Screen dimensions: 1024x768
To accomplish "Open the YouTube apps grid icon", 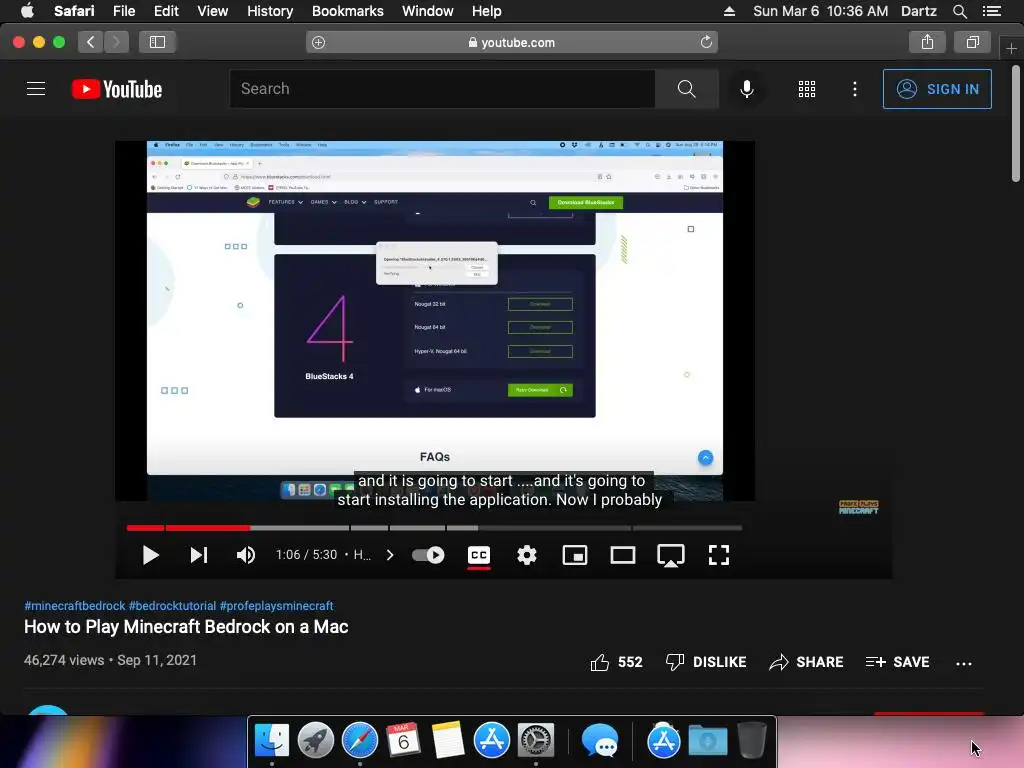I will pyautogui.click(x=807, y=89).
